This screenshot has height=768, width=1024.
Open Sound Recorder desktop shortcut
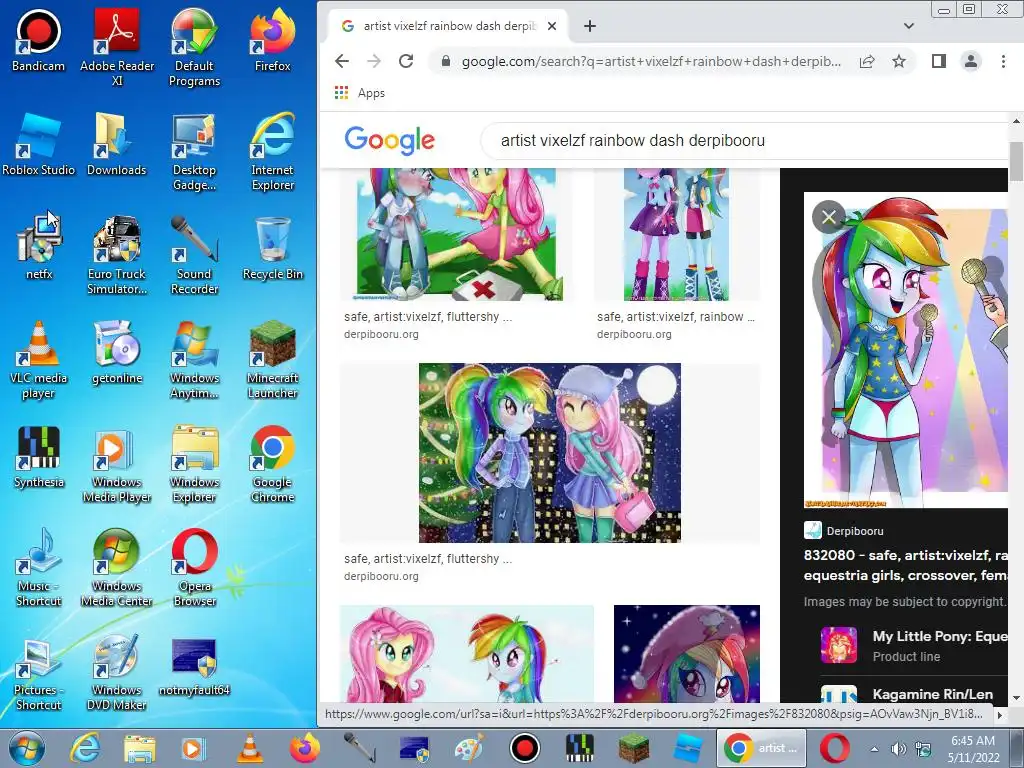click(194, 255)
